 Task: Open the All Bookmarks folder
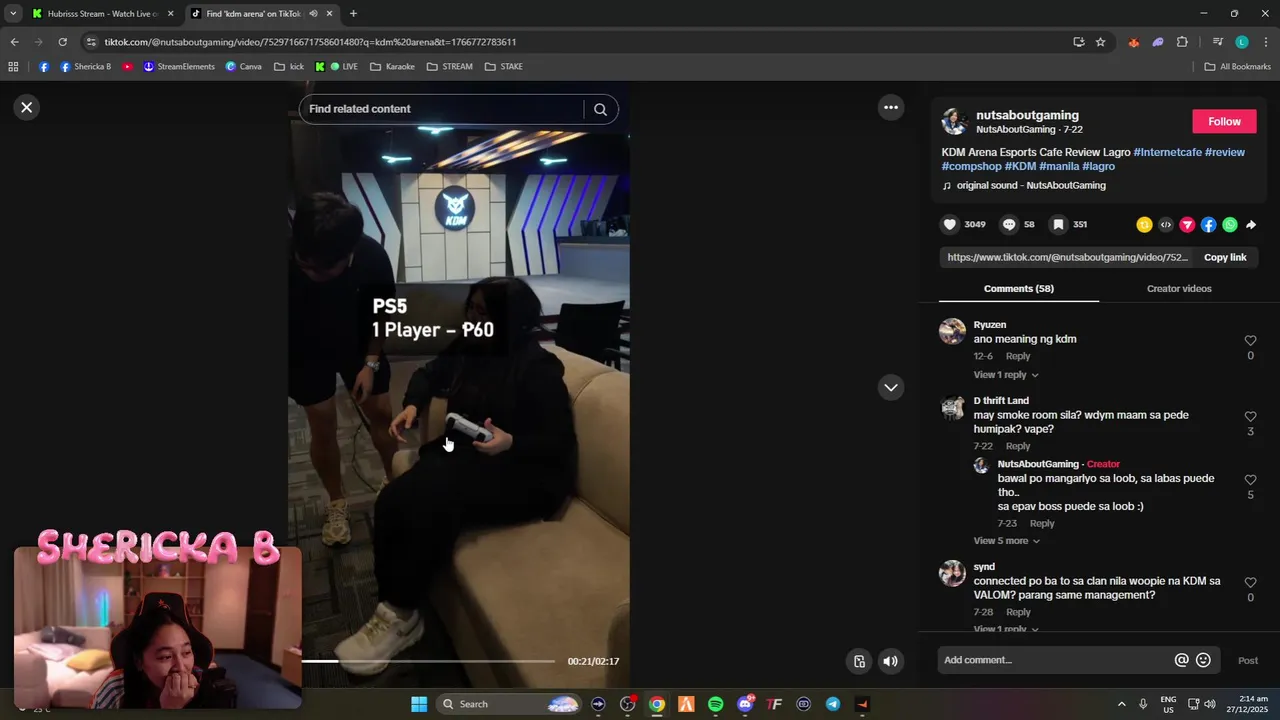click(1238, 67)
